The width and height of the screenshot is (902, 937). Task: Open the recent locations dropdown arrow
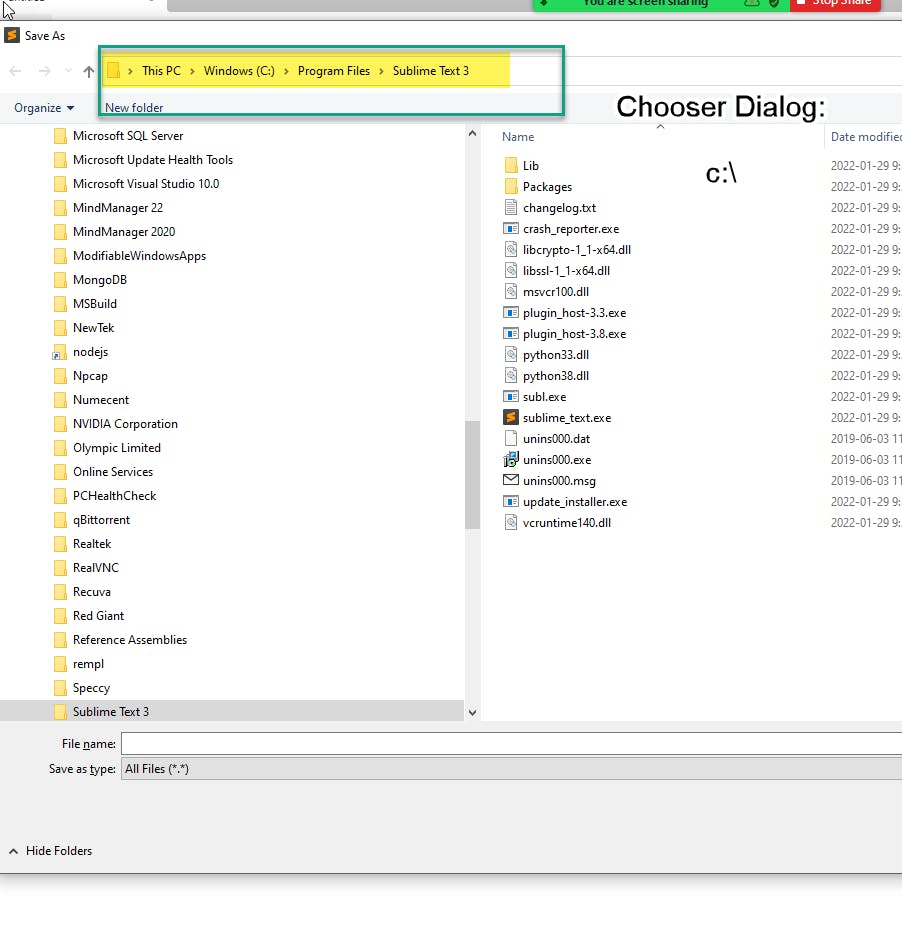click(x=68, y=71)
